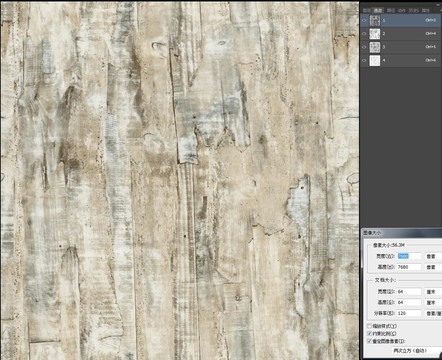Hide channel 4 using its eye icon
This screenshot has width=442, height=360.
[364, 60]
